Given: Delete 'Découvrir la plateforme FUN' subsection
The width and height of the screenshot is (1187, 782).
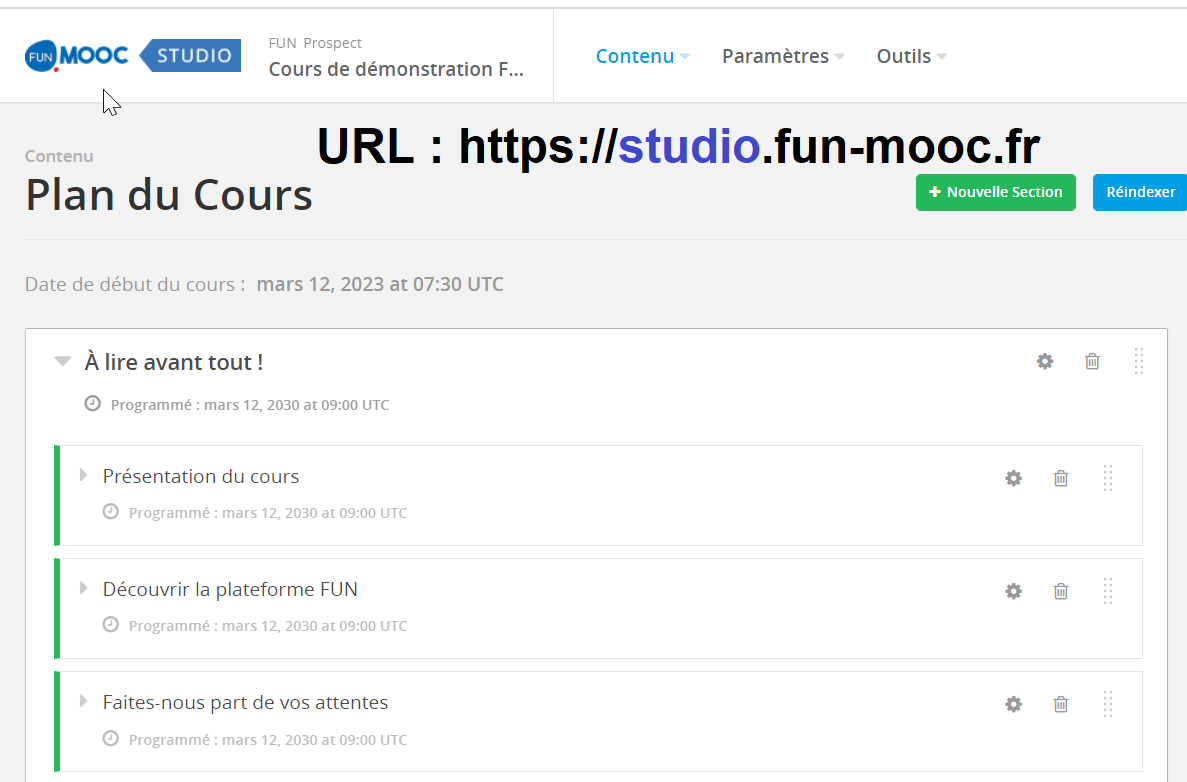Looking at the screenshot, I should tap(1061, 591).
